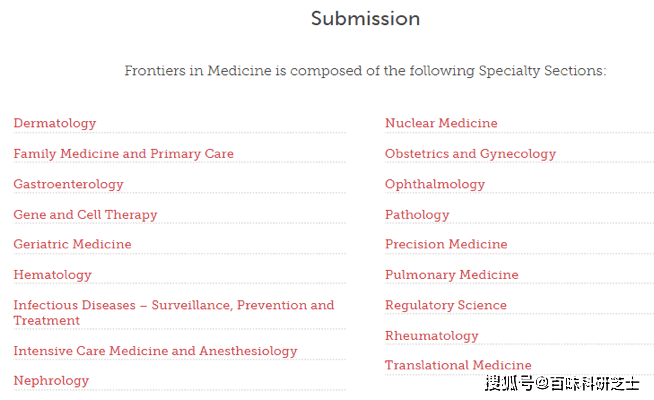Open Pulmonary Medicine section
654x400 pixels.
pyautogui.click(x=452, y=275)
